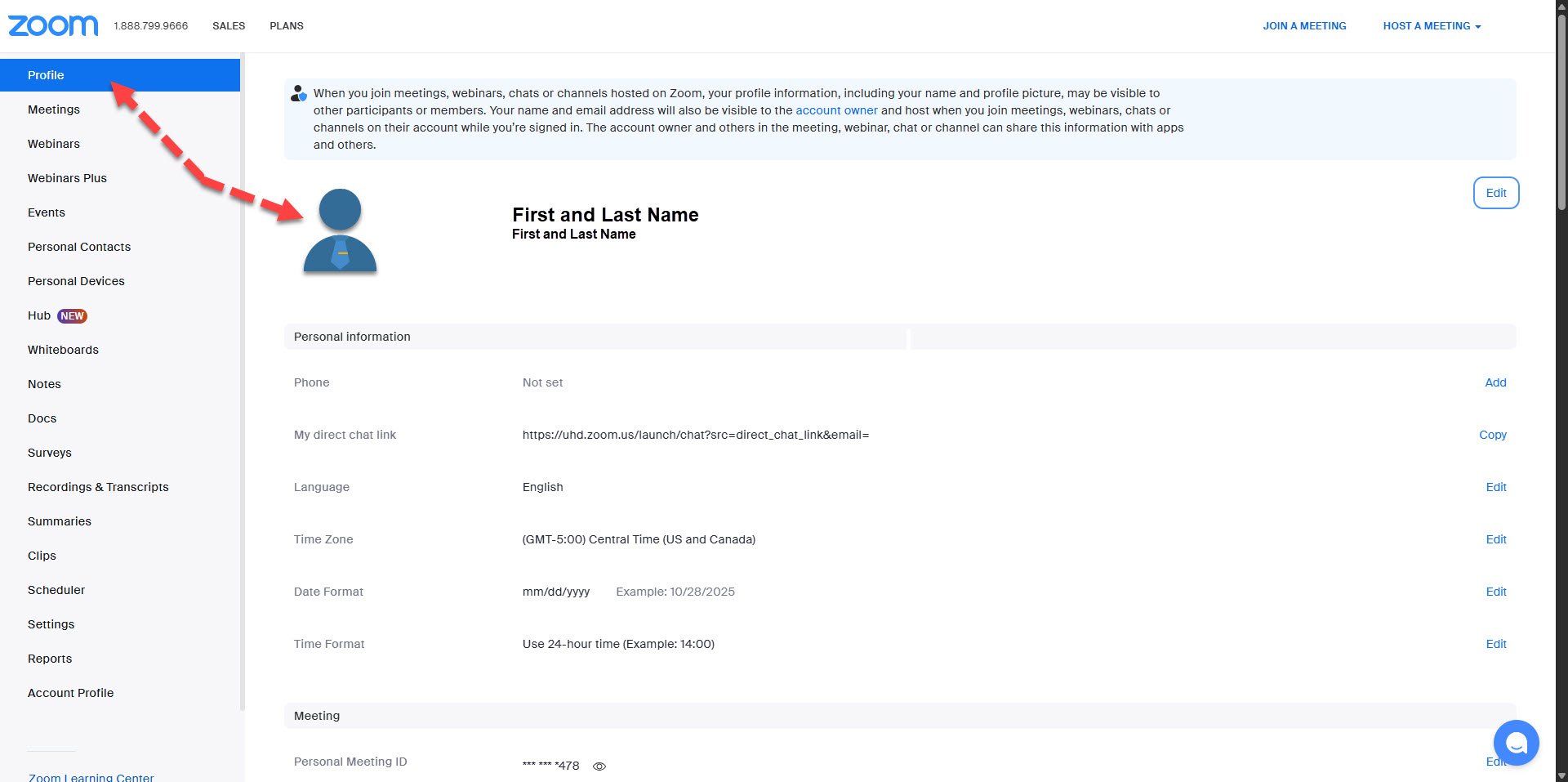Reveal the Personal Meeting ID with eye icon
The image size is (1568, 782).
coord(599,766)
